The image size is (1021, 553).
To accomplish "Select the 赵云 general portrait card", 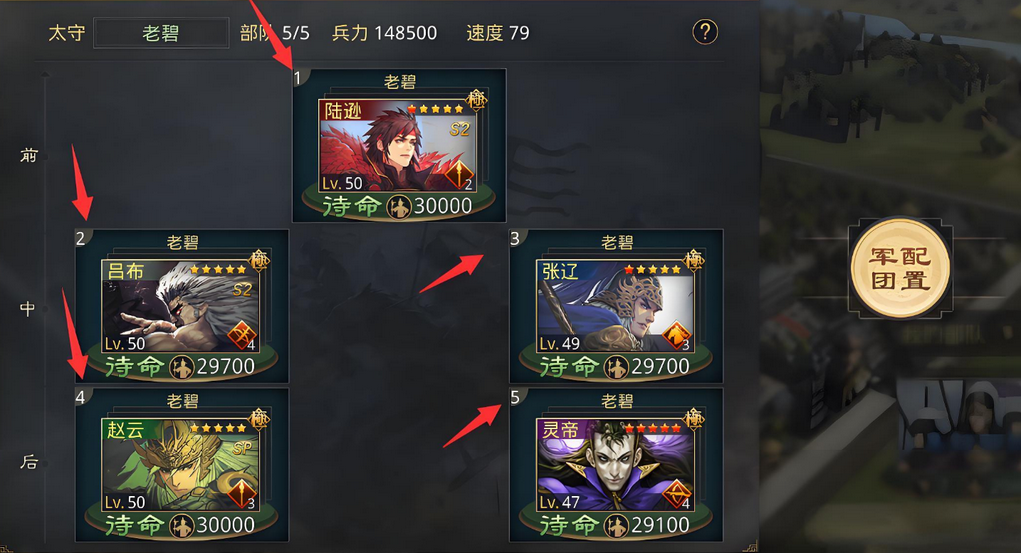I will point(180,464).
